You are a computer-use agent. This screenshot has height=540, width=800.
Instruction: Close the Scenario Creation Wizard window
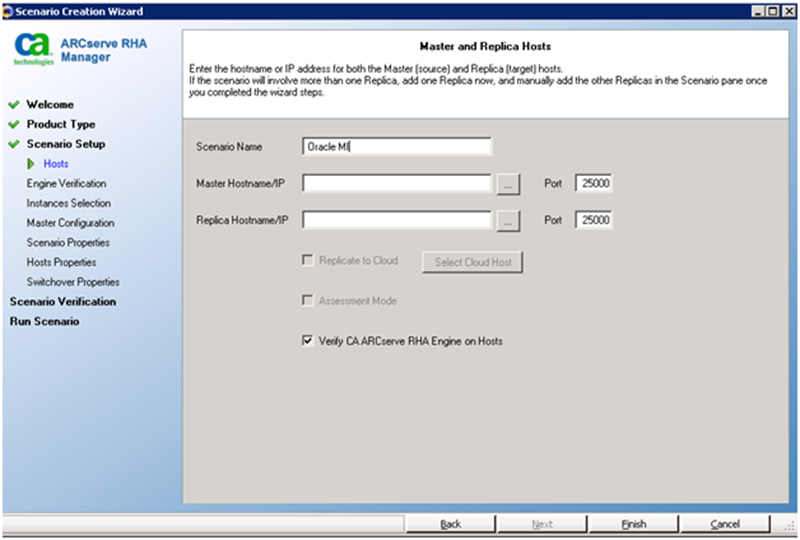(787, 11)
